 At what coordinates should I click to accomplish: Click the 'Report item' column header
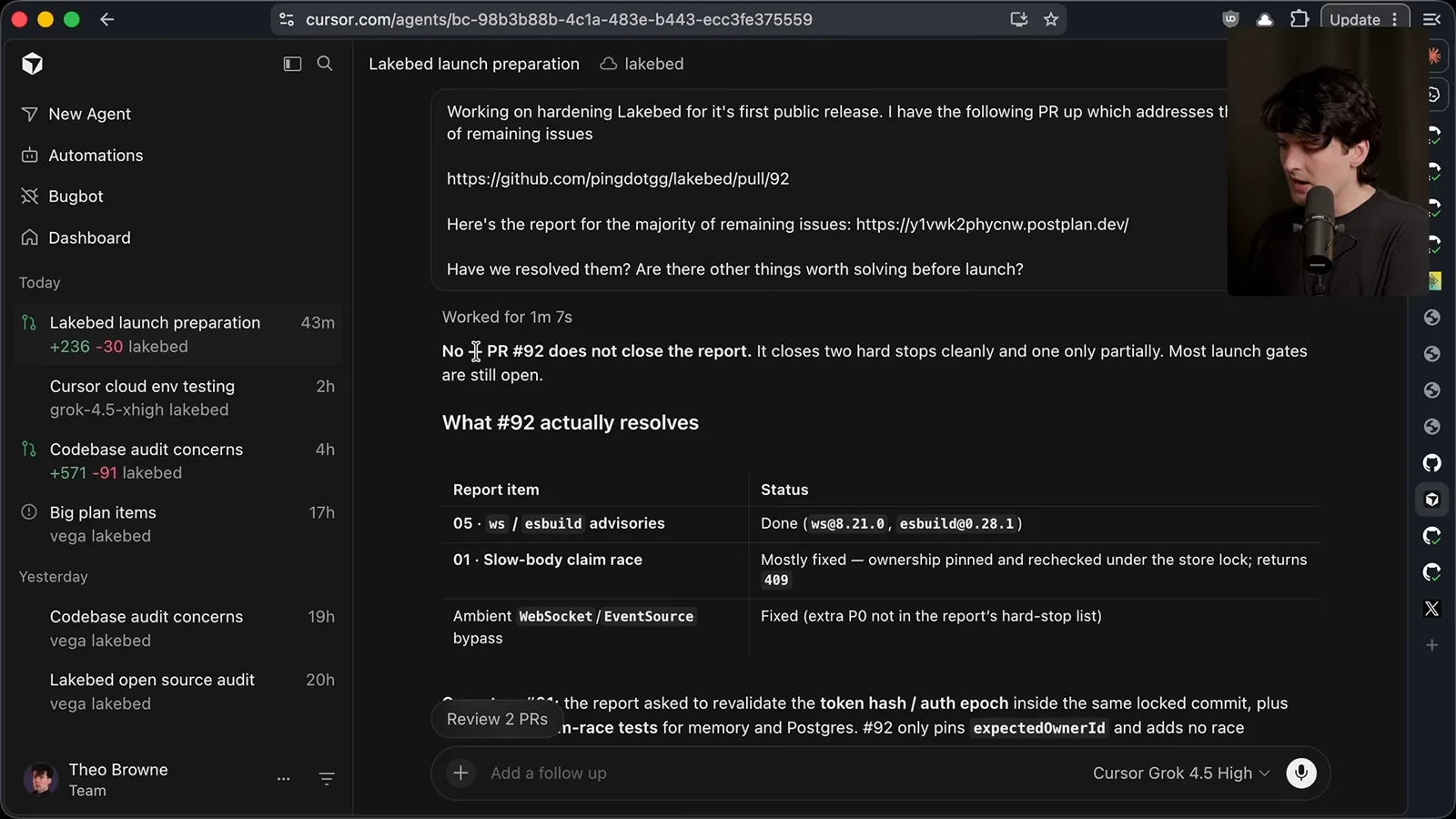coord(496,490)
